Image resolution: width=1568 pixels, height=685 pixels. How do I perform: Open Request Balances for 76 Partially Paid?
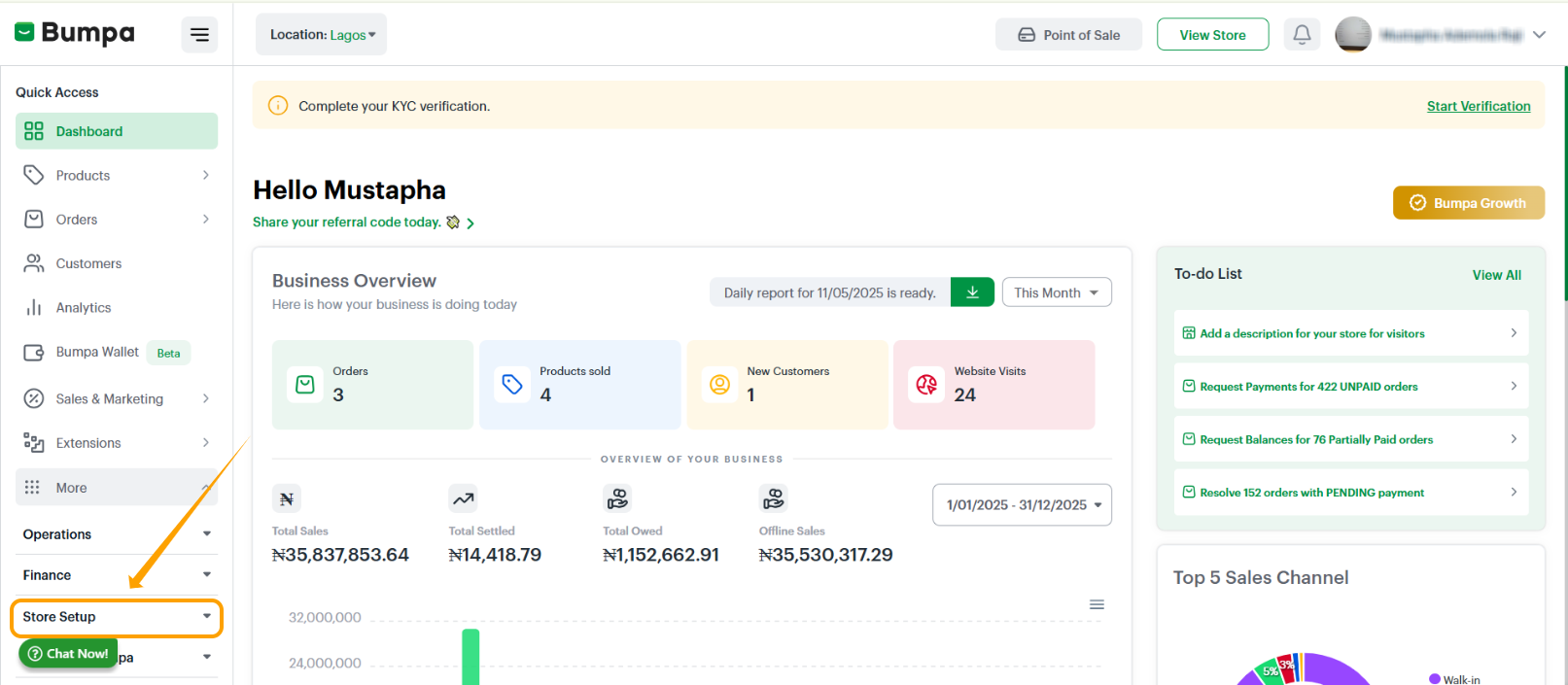tap(1351, 439)
